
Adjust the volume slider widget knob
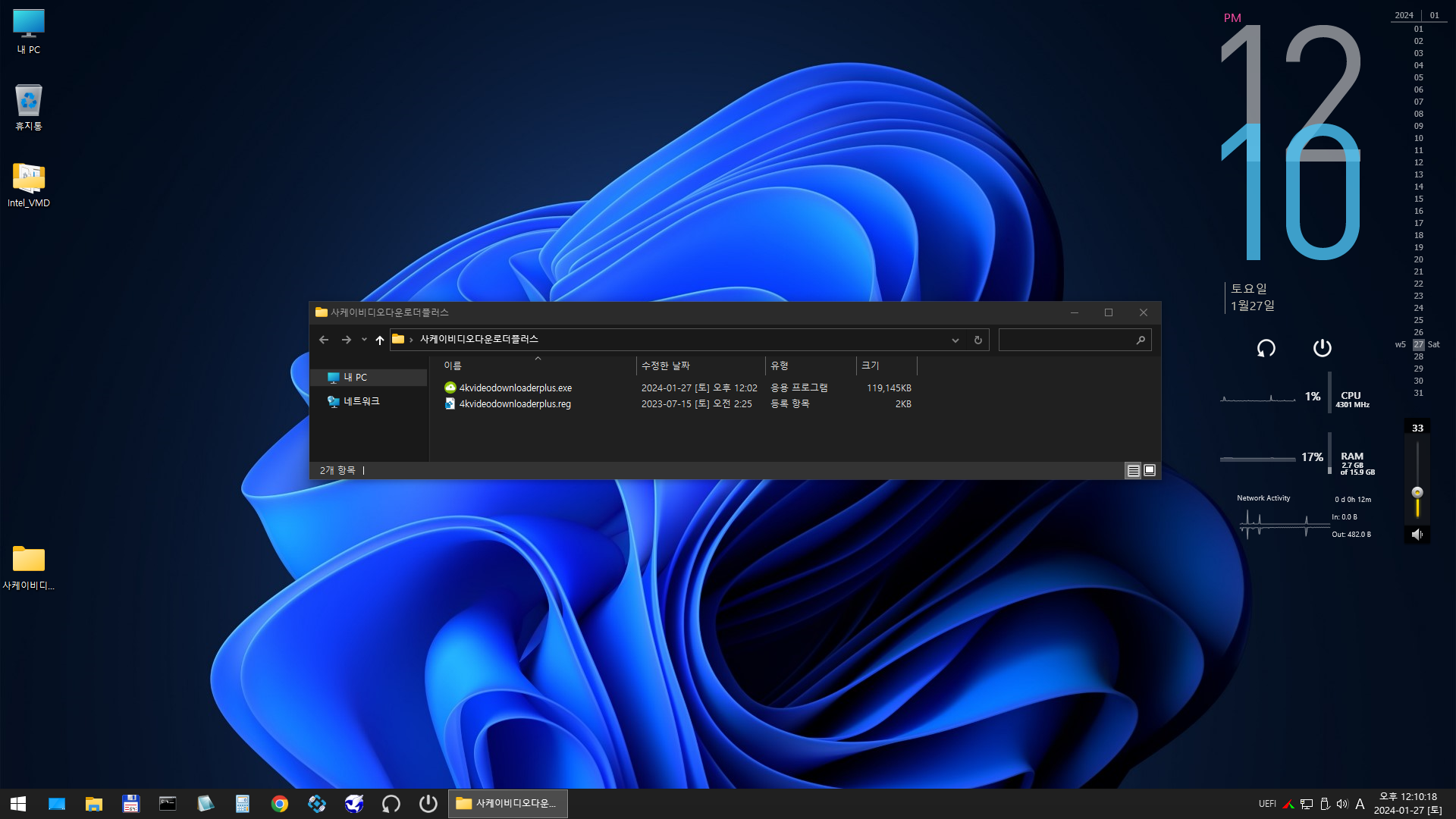[1417, 492]
